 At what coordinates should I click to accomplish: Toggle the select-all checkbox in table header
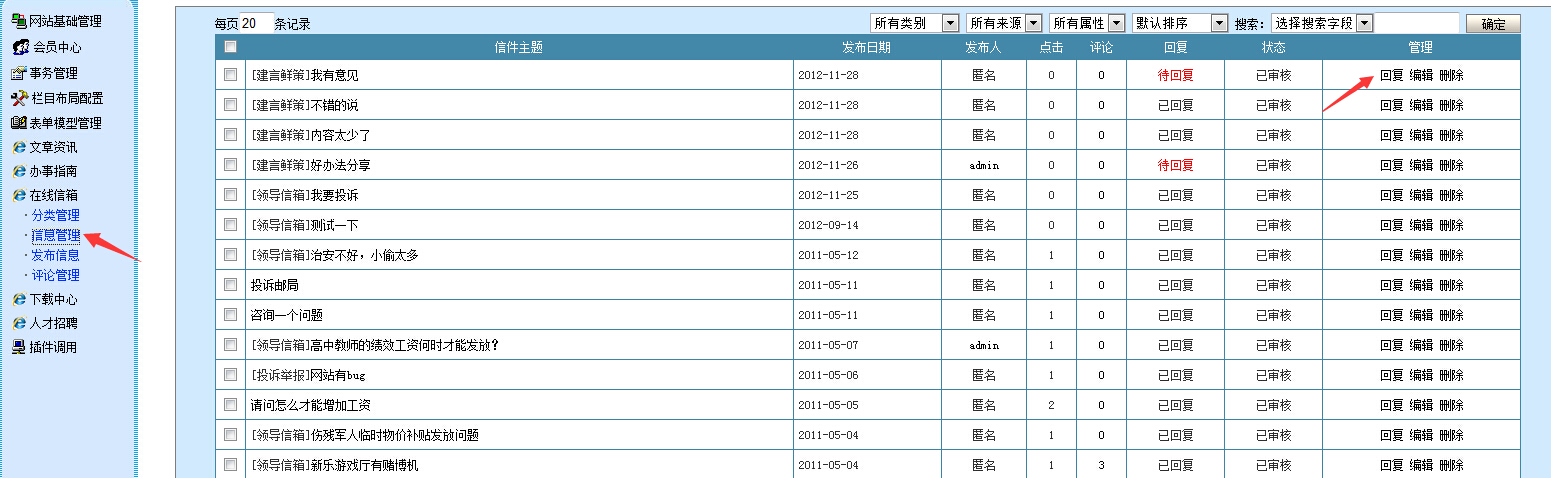(230, 47)
